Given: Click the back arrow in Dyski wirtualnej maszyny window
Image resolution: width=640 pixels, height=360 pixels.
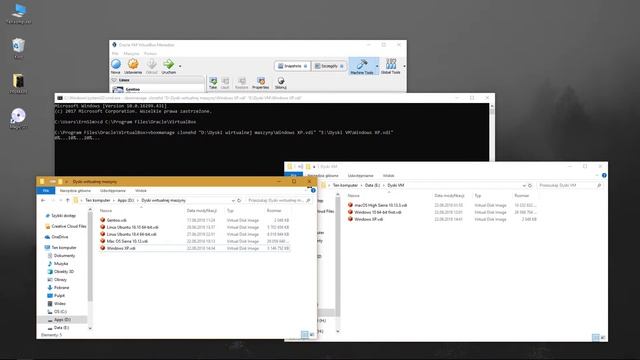Looking at the screenshot, I should point(43,200).
